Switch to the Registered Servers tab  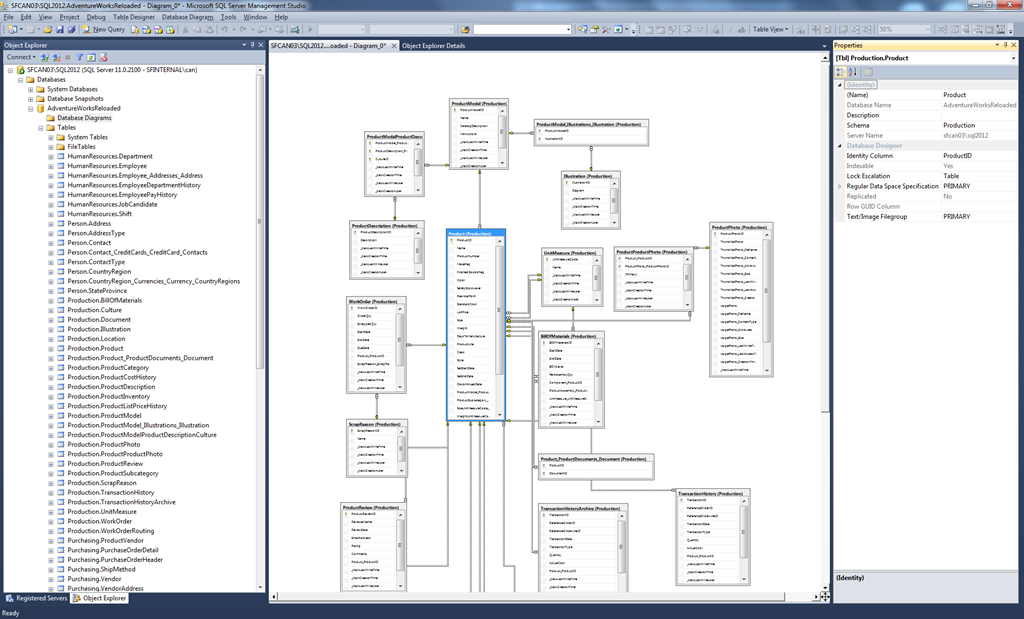point(37,598)
